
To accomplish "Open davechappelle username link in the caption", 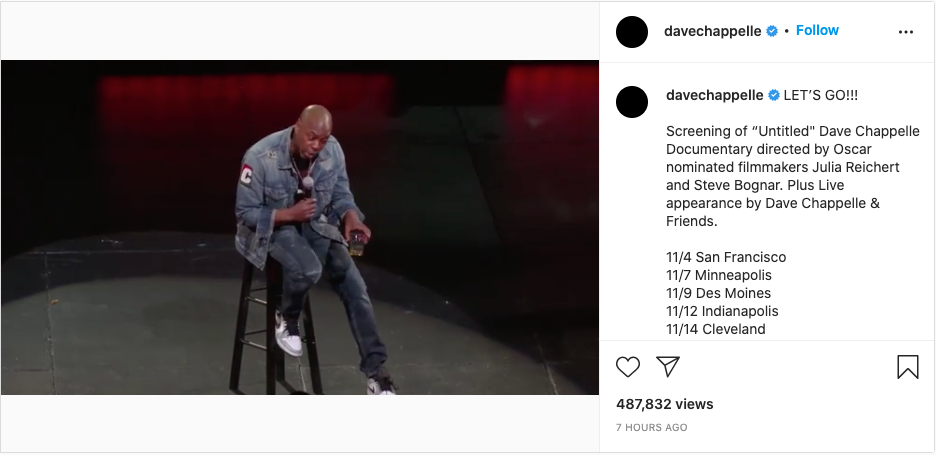I will coord(715,96).
